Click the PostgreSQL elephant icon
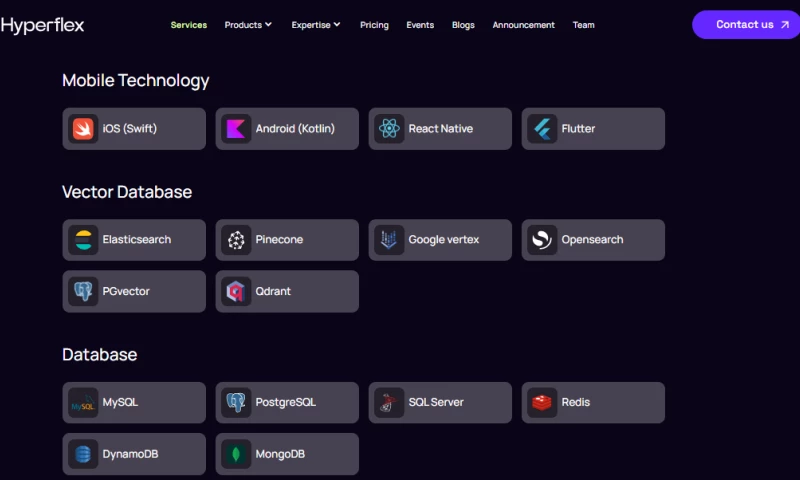 236,402
